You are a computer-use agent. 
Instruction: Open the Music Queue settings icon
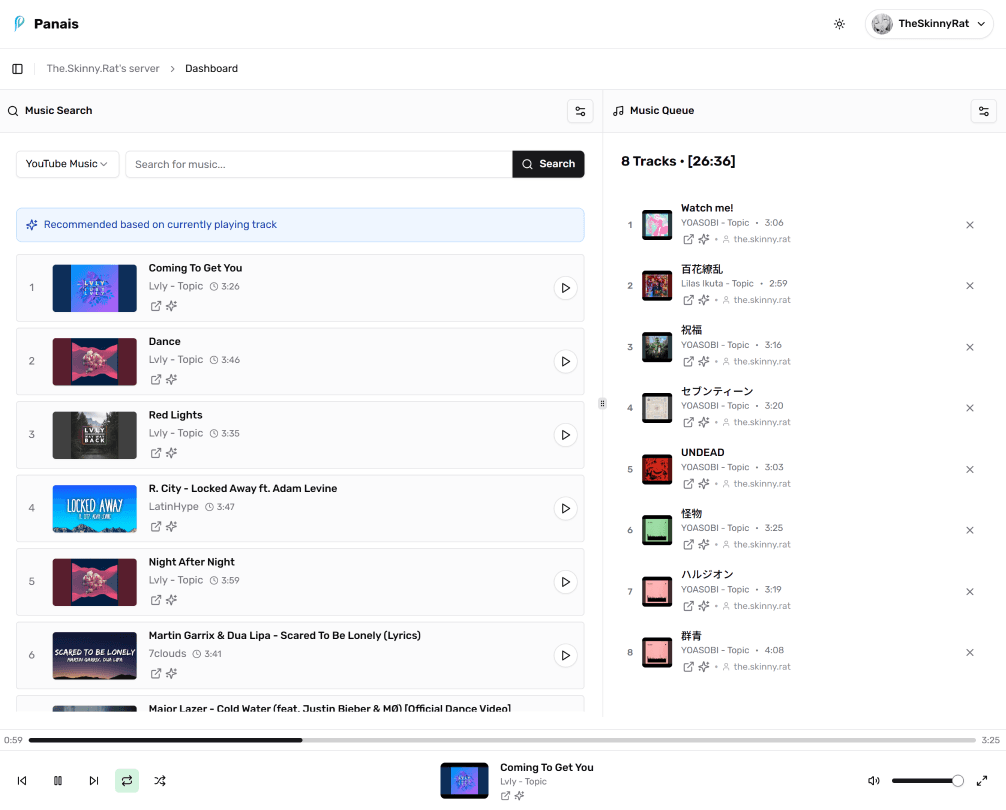[x=983, y=111]
